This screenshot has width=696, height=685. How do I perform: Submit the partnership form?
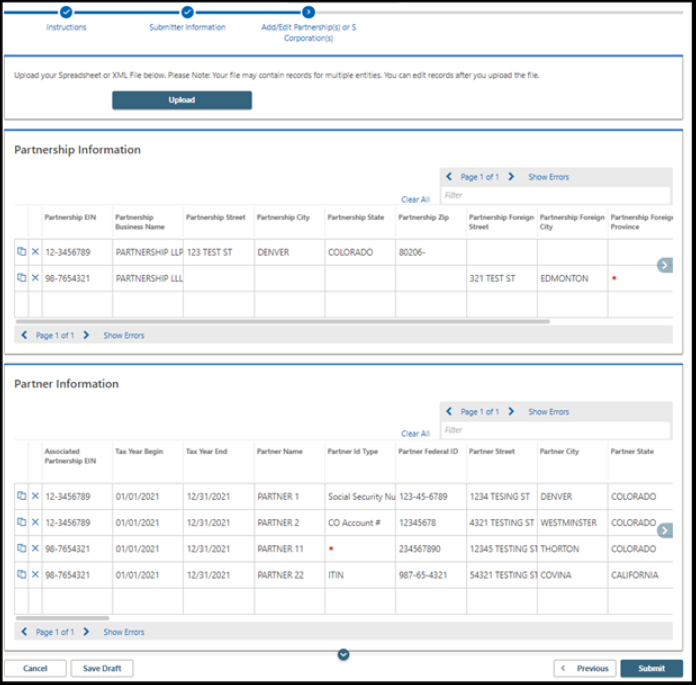(651, 668)
